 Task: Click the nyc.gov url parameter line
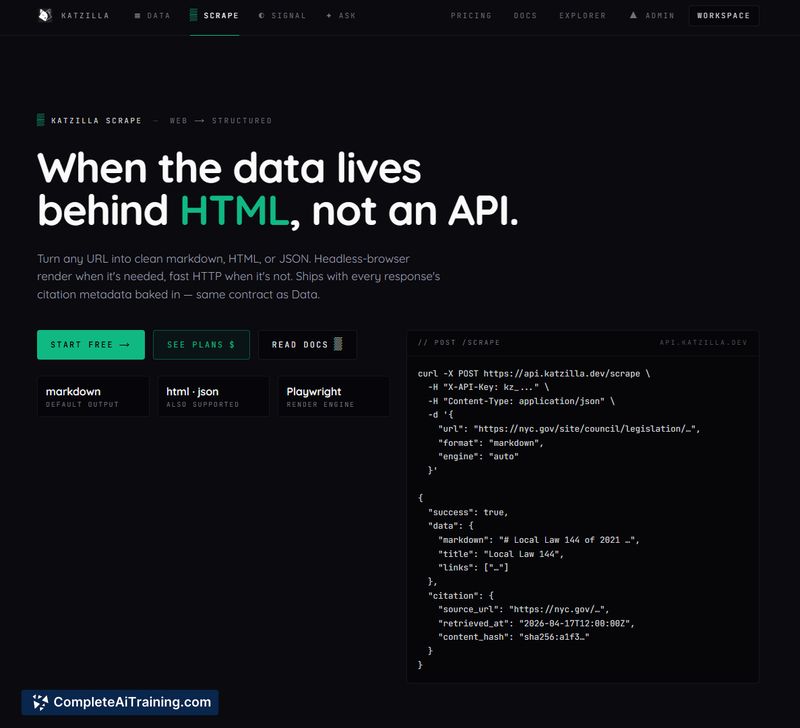(x=569, y=429)
